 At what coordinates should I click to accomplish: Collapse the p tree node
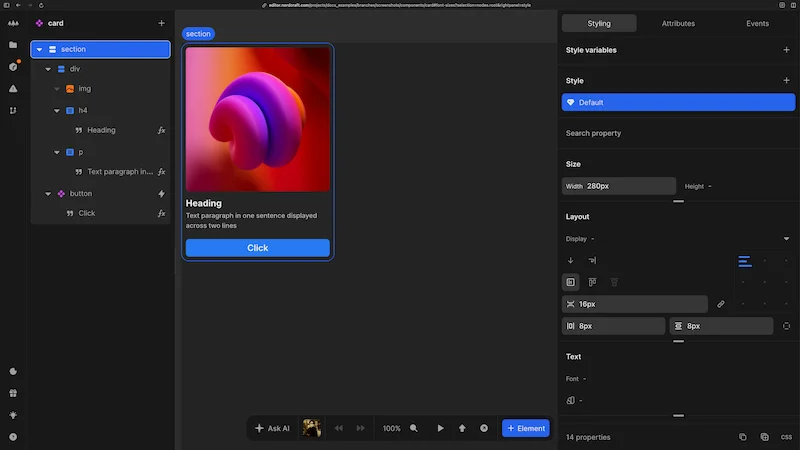(x=57, y=153)
